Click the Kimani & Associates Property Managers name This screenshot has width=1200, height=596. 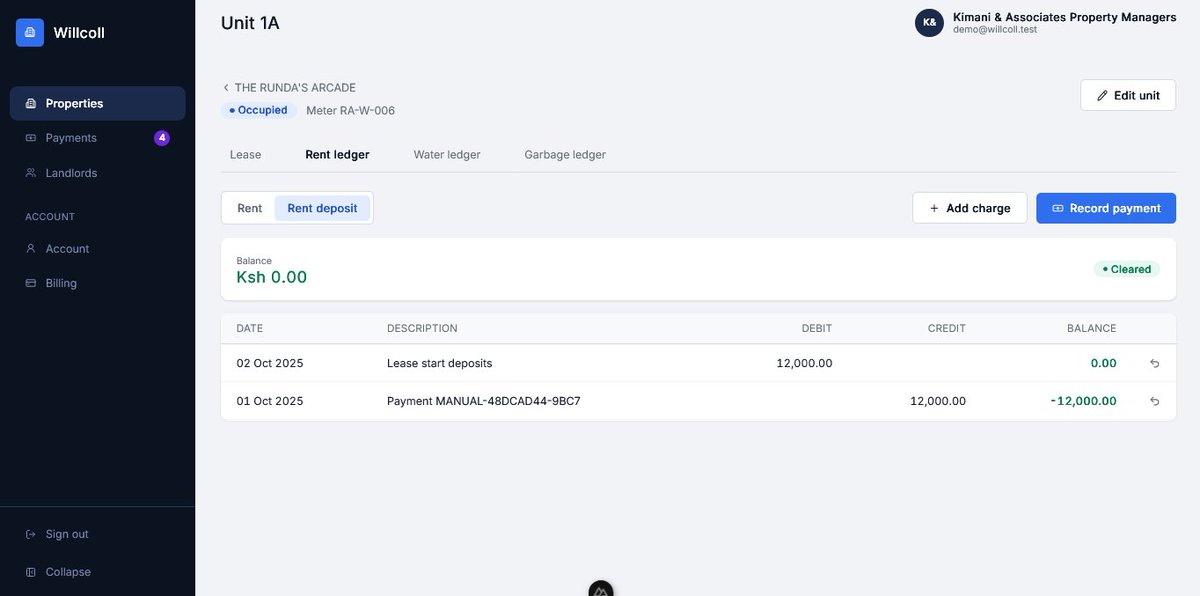[x=1065, y=17]
